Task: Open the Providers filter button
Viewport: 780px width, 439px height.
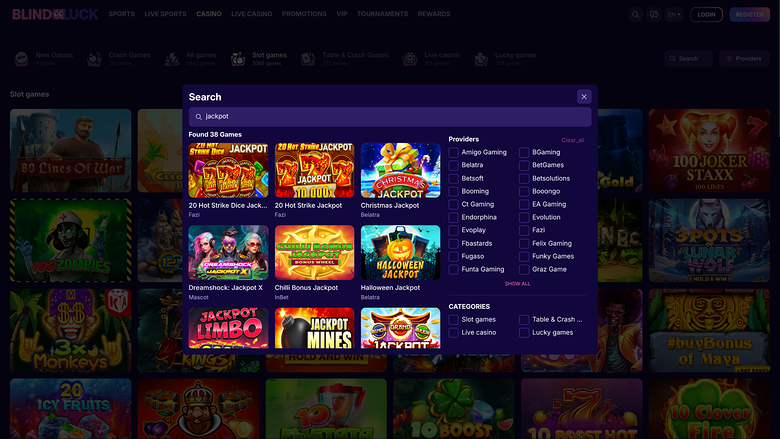Action: pos(744,59)
